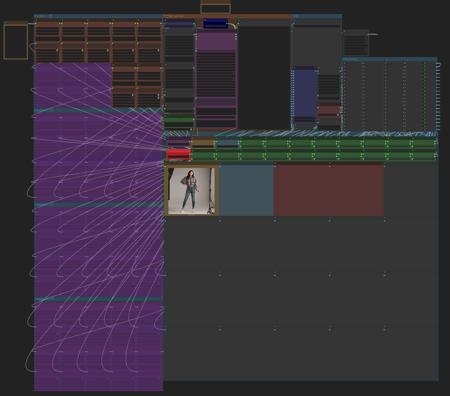This screenshot has width=450, height=396.
Task: Select the first green node in top row
Action: click(x=252, y=143)
